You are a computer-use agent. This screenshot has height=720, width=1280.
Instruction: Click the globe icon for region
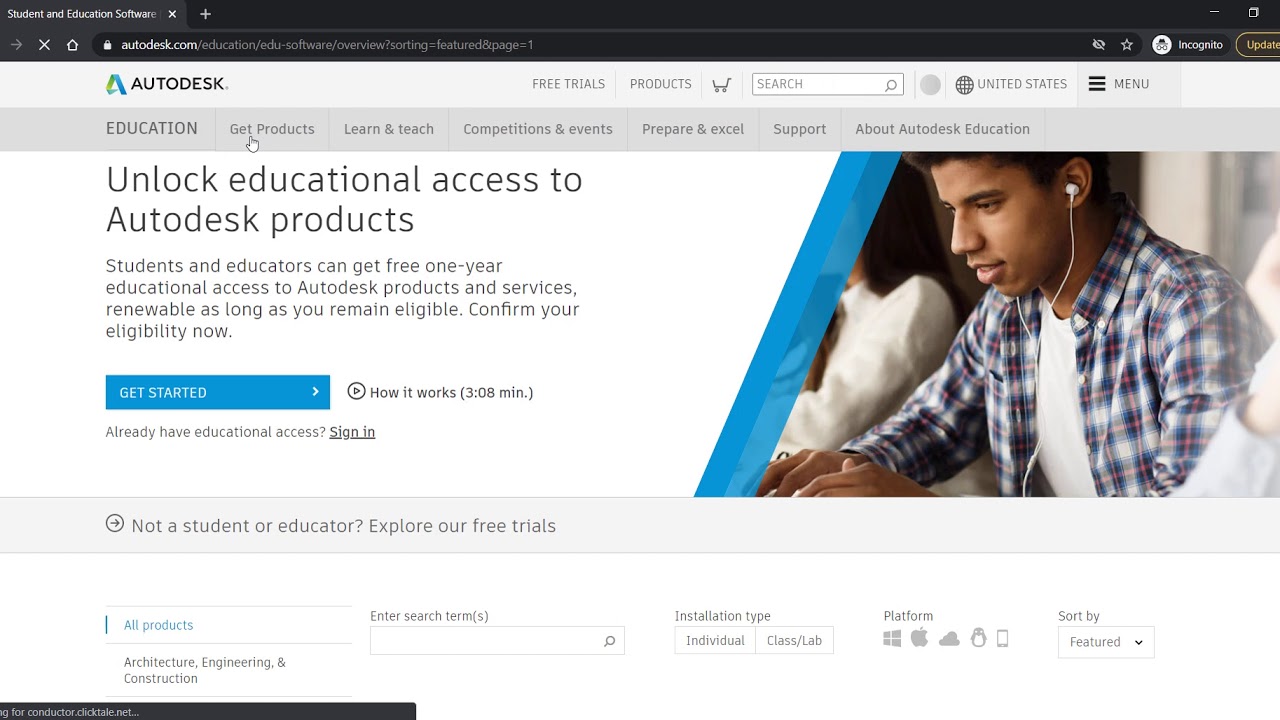point(964,85)
